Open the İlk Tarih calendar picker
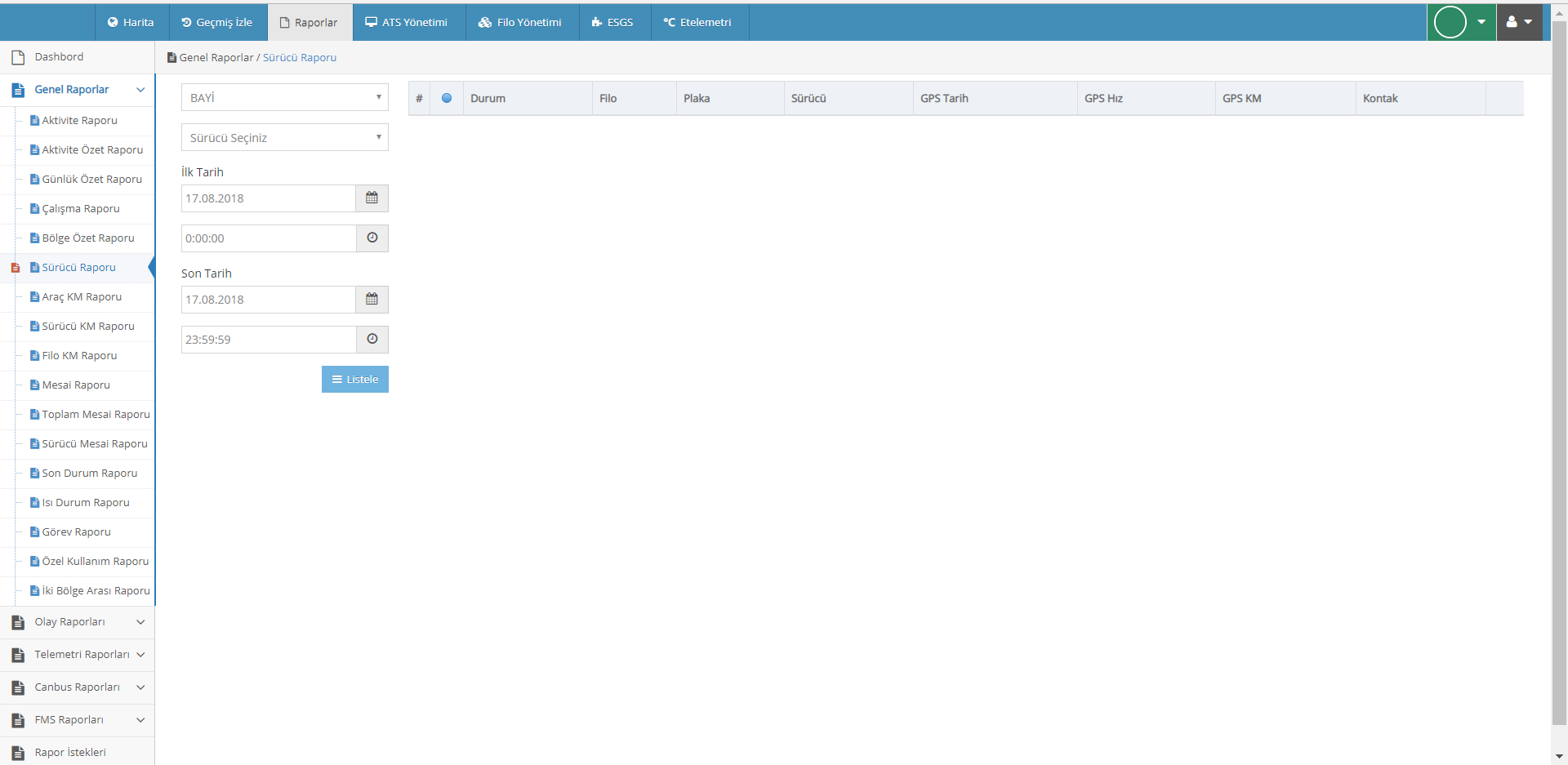The image size is (1568, 765). point(372,198)
